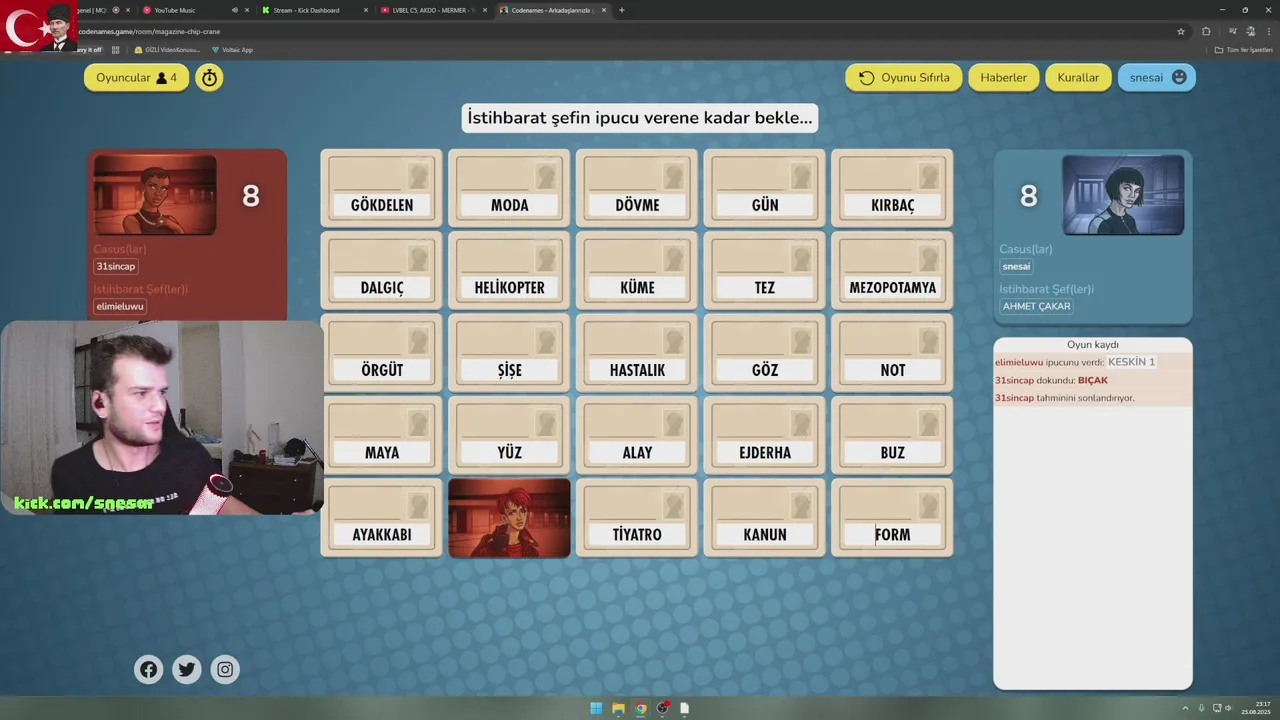Screen dimensions: 1280x720
Task: Bookmark page with star icon
Action: pyautogui.click(x=1181, y=31)
